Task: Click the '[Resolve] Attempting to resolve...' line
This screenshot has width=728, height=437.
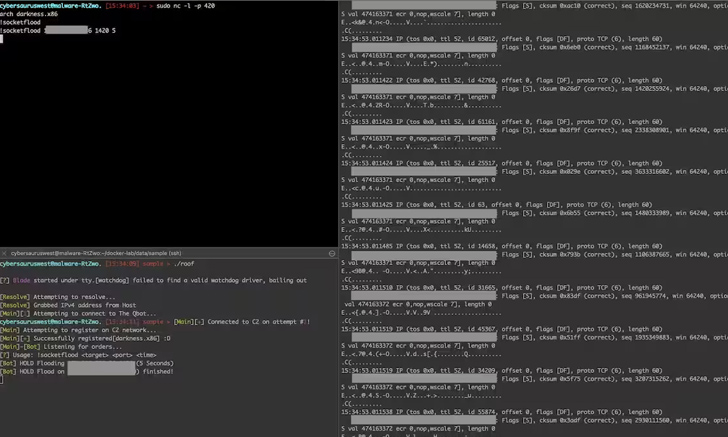Action: click(58, 297)
